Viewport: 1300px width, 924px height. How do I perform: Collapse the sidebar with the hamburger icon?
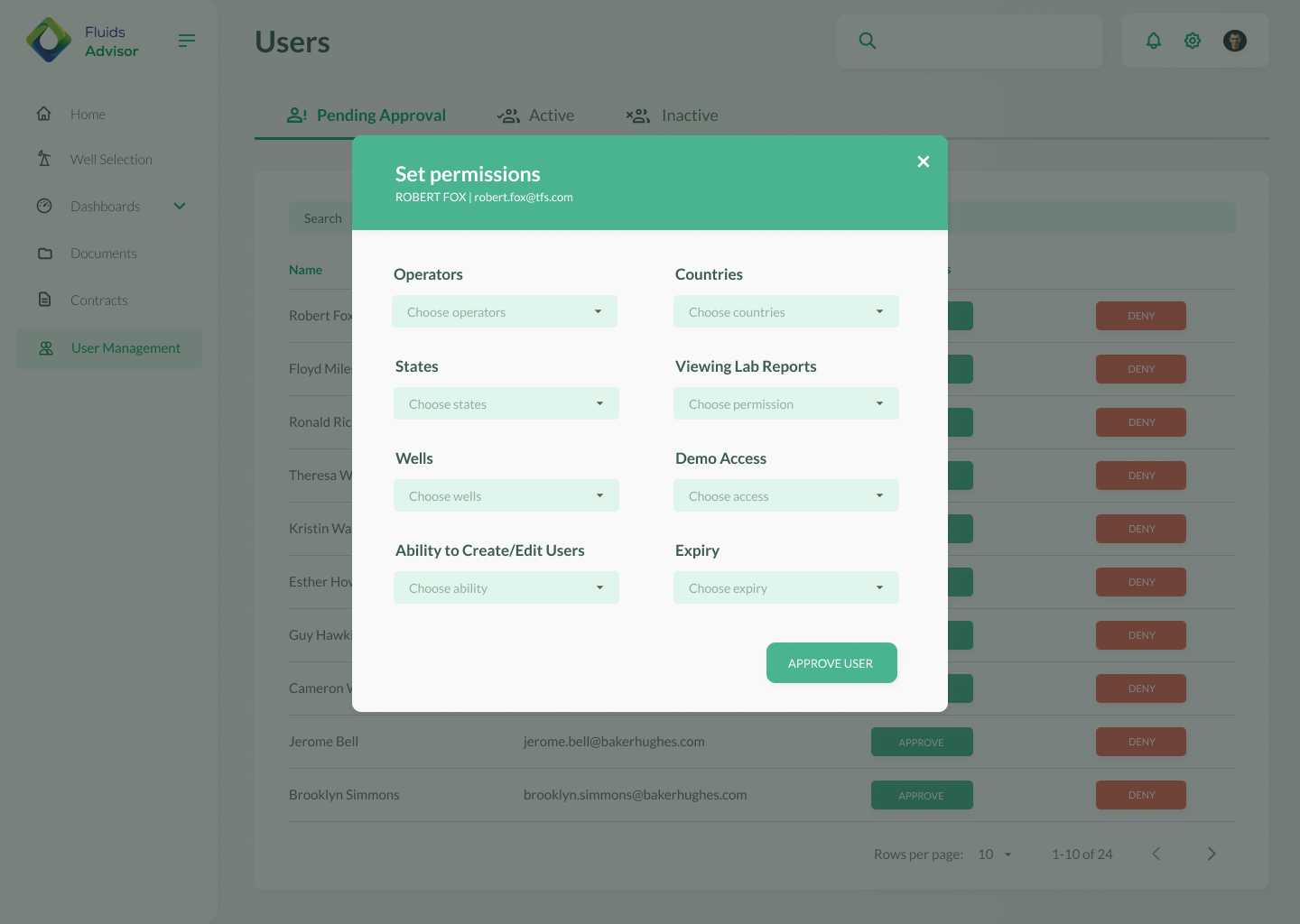pyautogui.click(x=187, y=41)
